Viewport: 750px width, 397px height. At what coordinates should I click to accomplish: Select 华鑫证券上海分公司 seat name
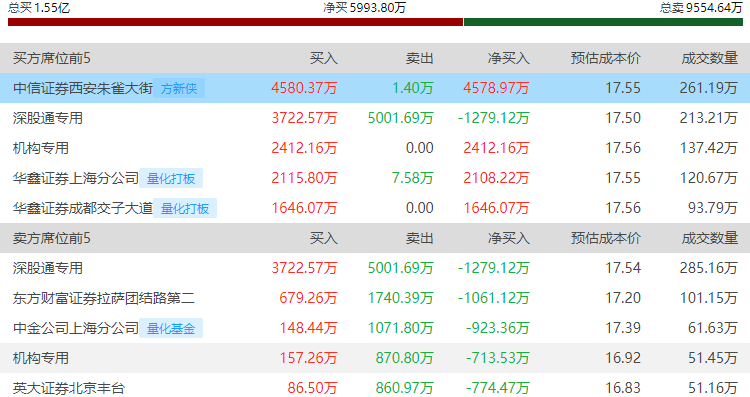click(76, 178)
